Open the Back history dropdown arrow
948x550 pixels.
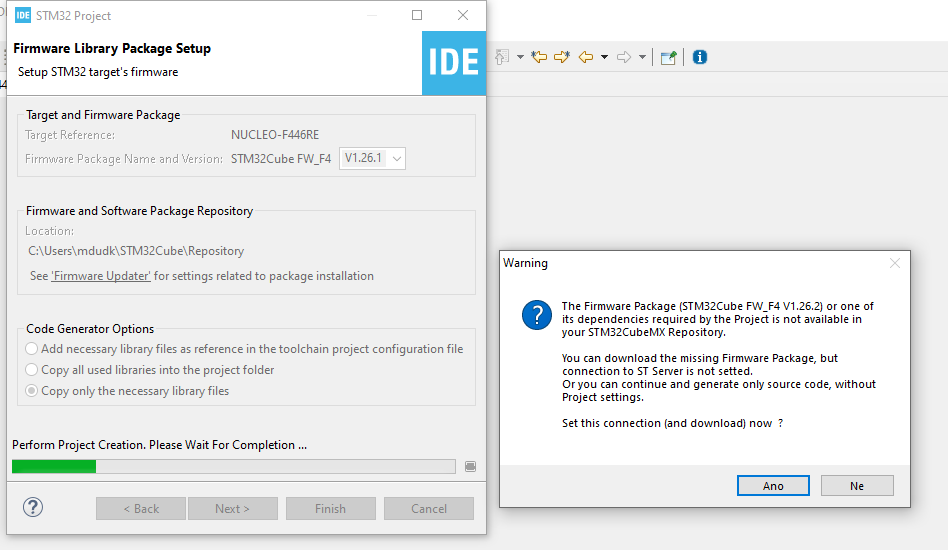pyautogui.click(x=604, y=57)
